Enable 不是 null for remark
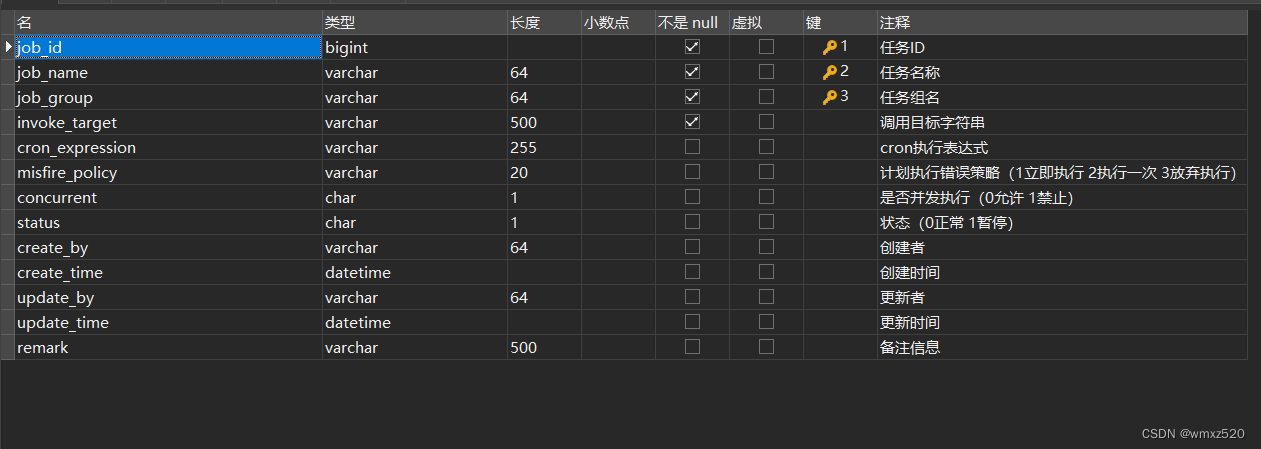 pos(692,347)
